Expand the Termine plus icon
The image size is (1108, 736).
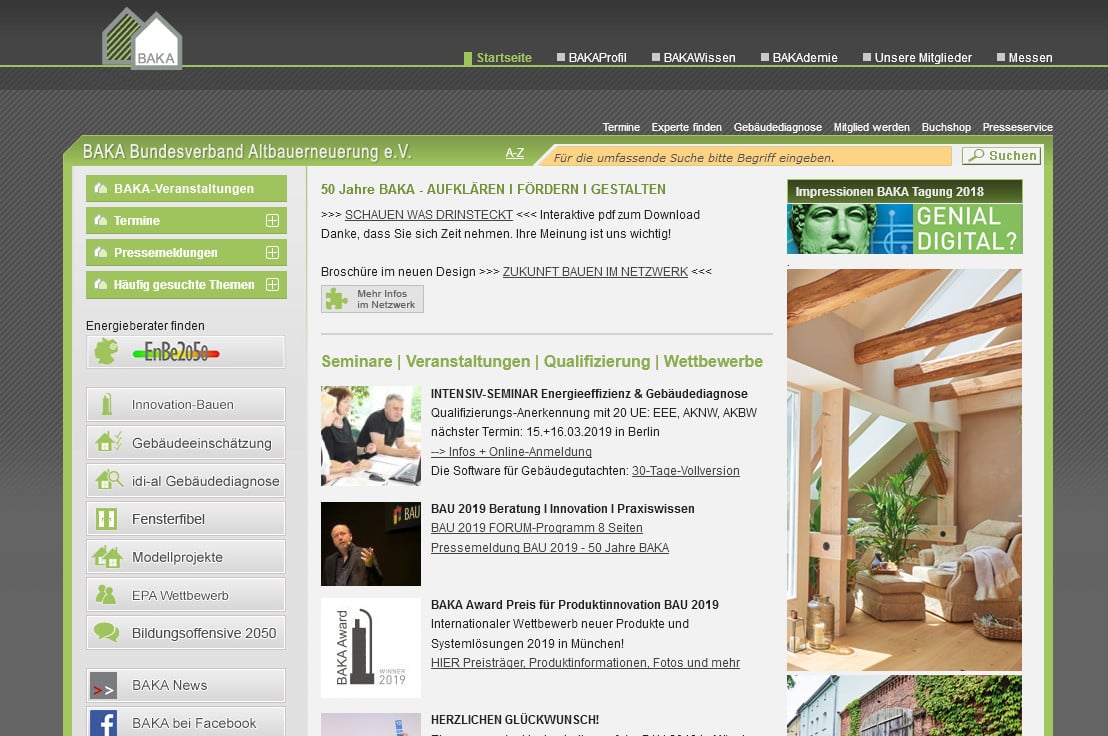coord(272,220)
